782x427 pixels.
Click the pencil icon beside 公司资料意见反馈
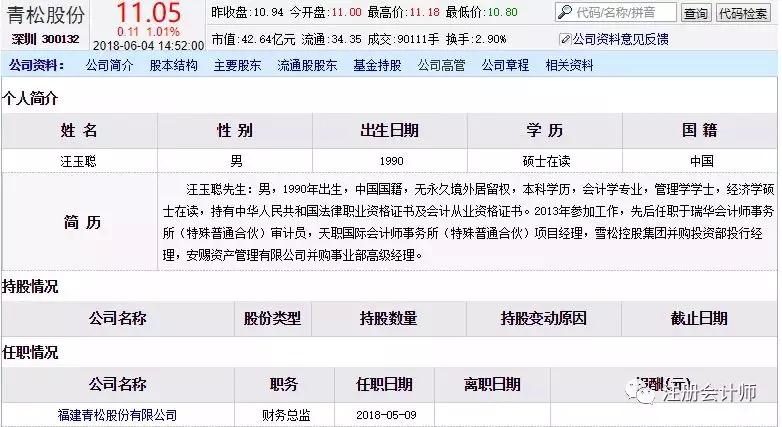pyautogui.click(x=565, y=39)
